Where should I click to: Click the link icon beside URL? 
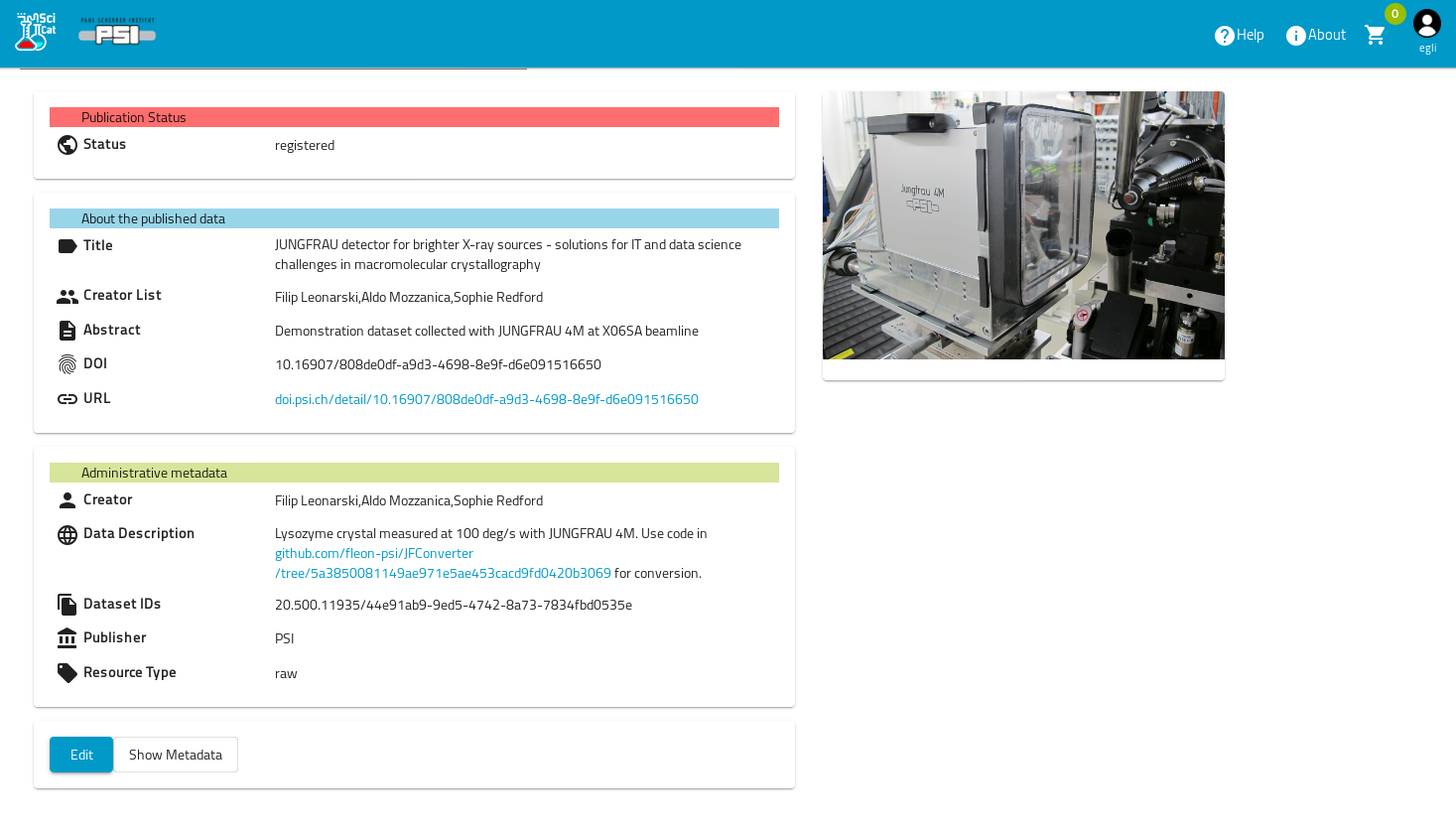tap(67, 399)
